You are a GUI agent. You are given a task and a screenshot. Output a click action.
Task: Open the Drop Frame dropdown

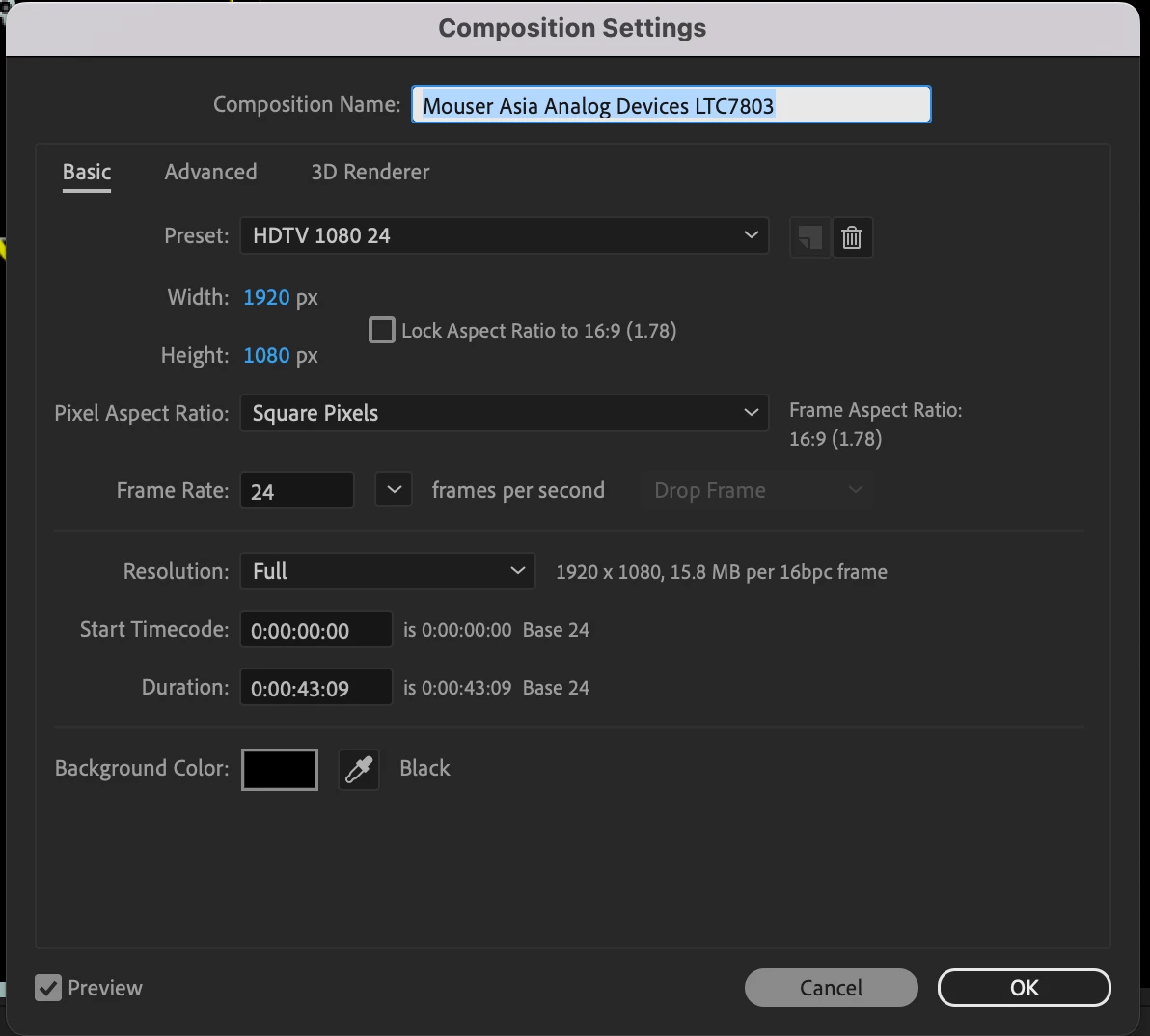pyautogui.click(x=757, y=490)
